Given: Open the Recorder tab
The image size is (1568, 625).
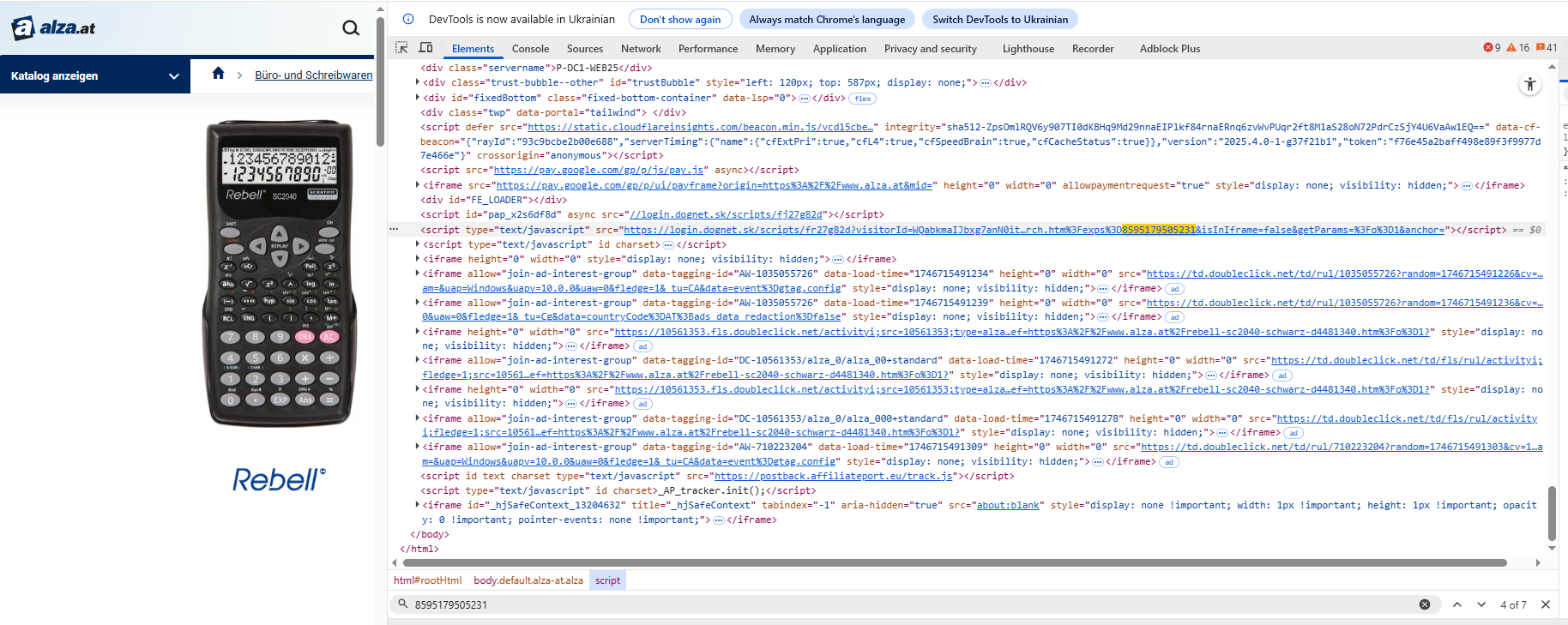Looking at the screenshot, I should point(1093,49).
